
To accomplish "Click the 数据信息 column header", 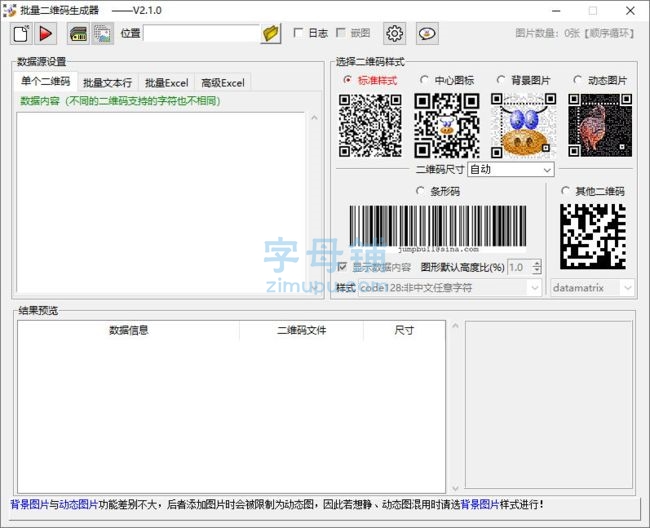I will (x=129, y=330).
